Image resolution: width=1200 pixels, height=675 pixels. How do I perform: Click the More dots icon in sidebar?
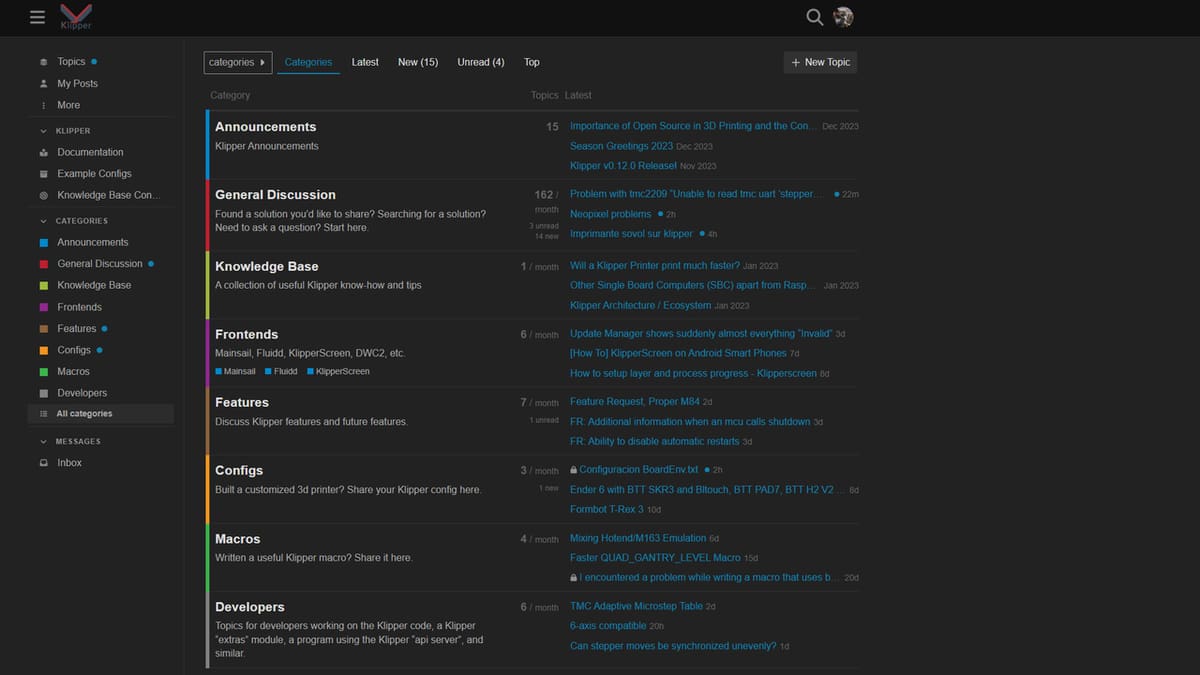(x=43, y=105)
